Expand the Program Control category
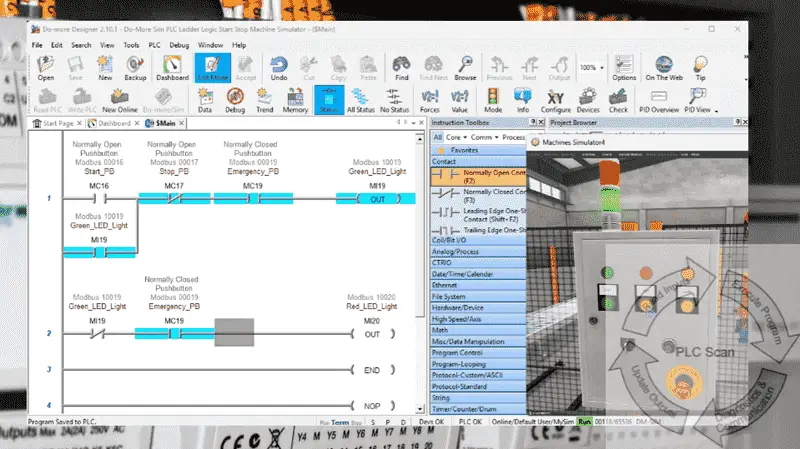The width and height of the screenshot is (800, 449). coord(479,353)
